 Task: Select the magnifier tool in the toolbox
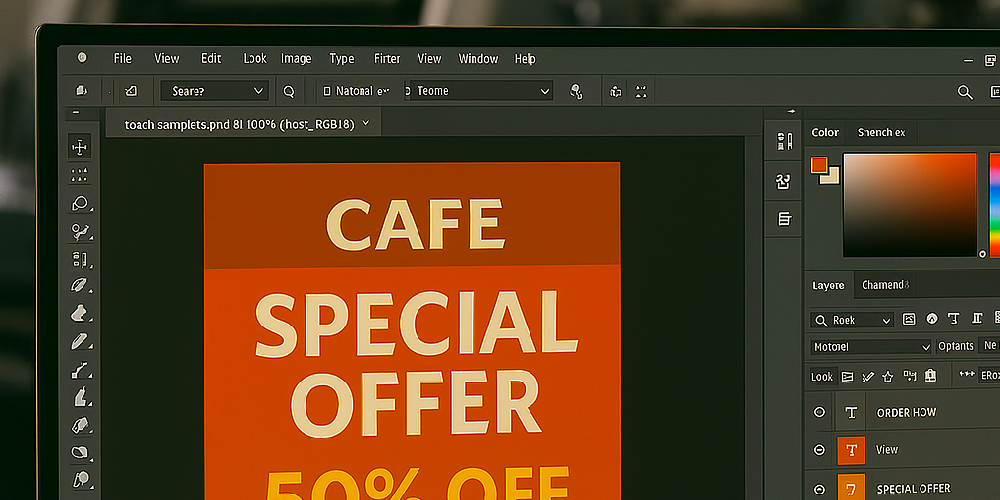point(80,478)
